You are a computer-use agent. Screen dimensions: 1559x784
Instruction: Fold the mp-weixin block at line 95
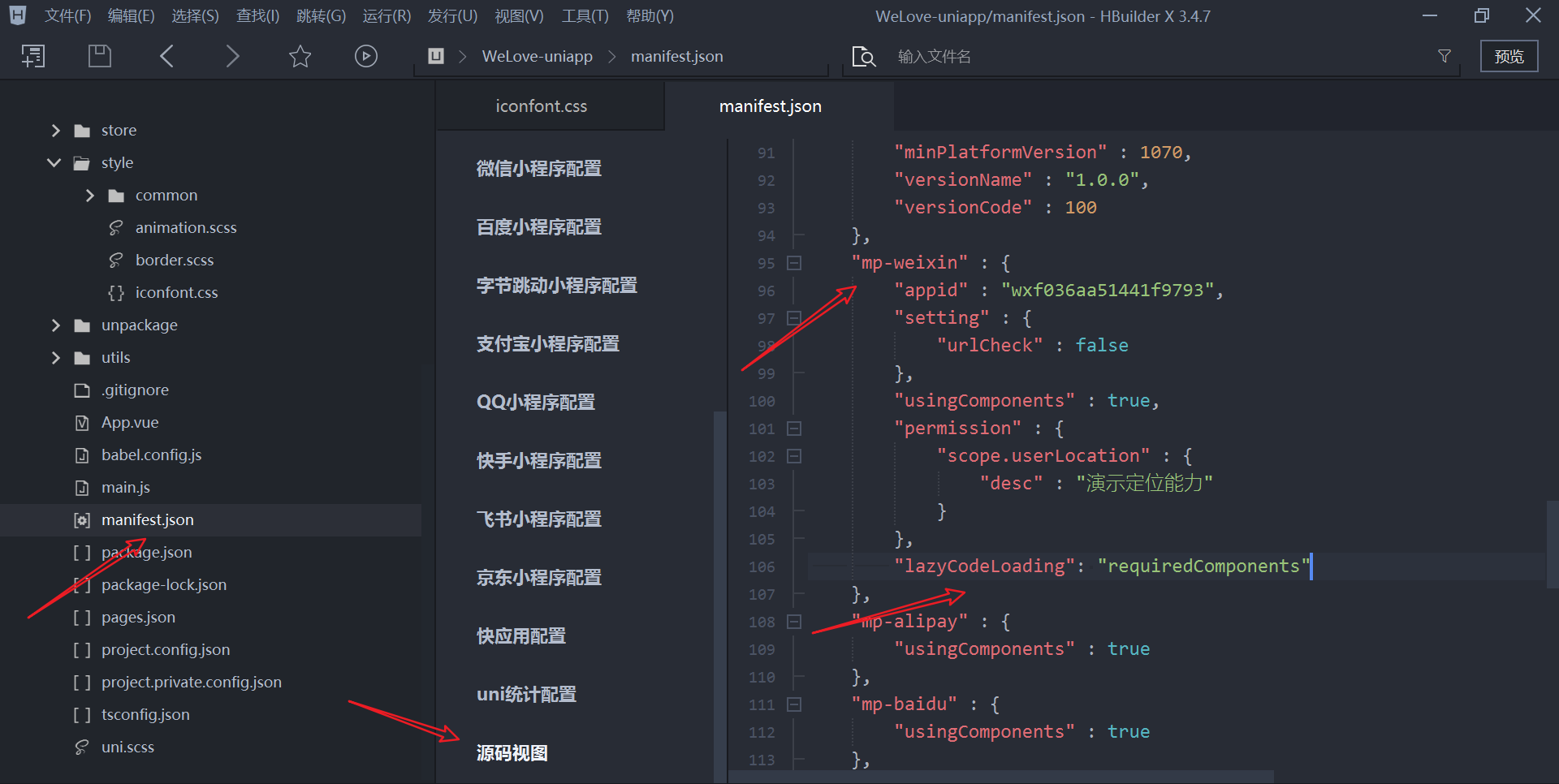point(794,263)
